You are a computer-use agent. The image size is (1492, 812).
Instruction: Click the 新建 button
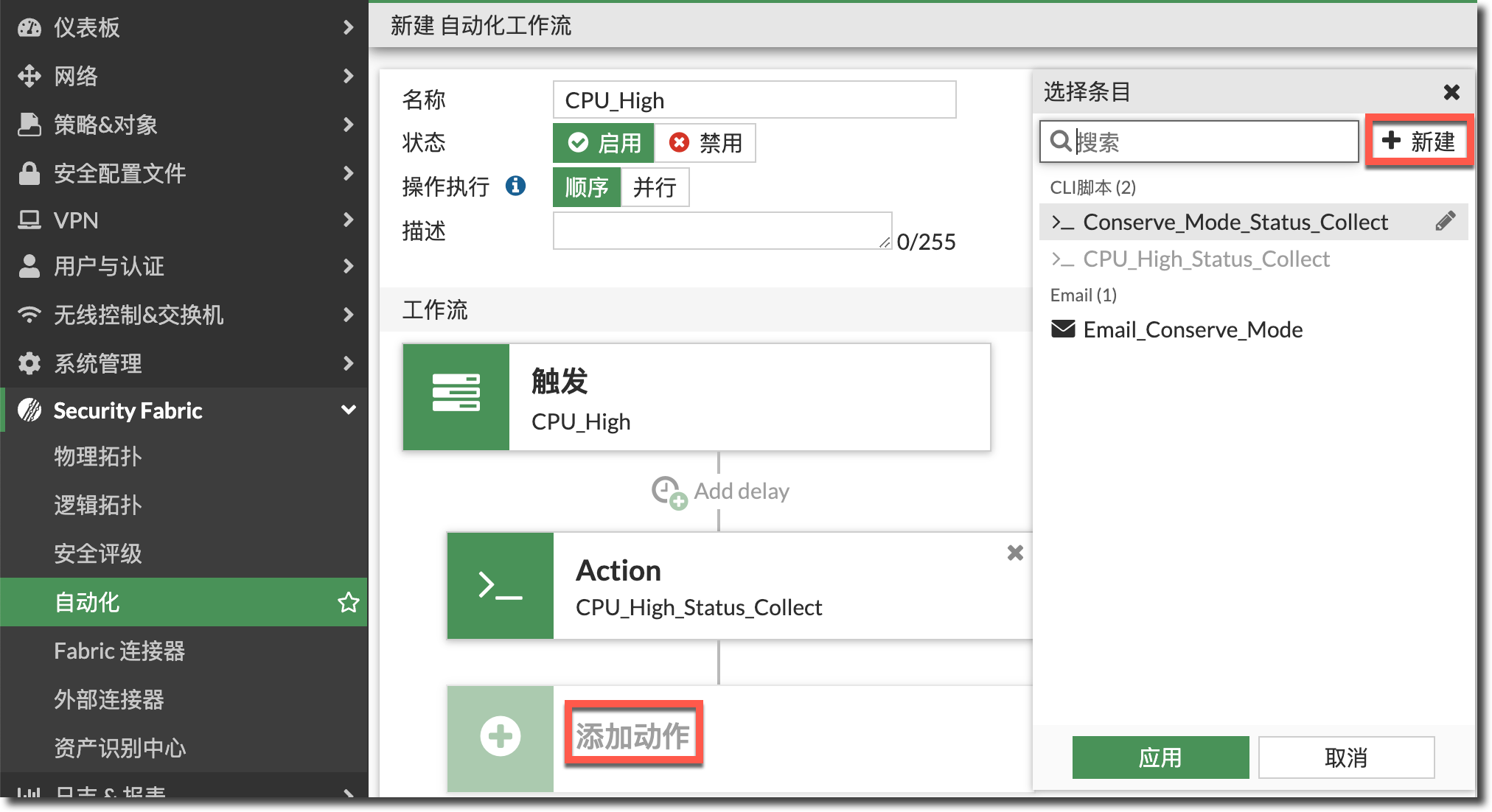pyautogui.click(x=1418, y=141)
